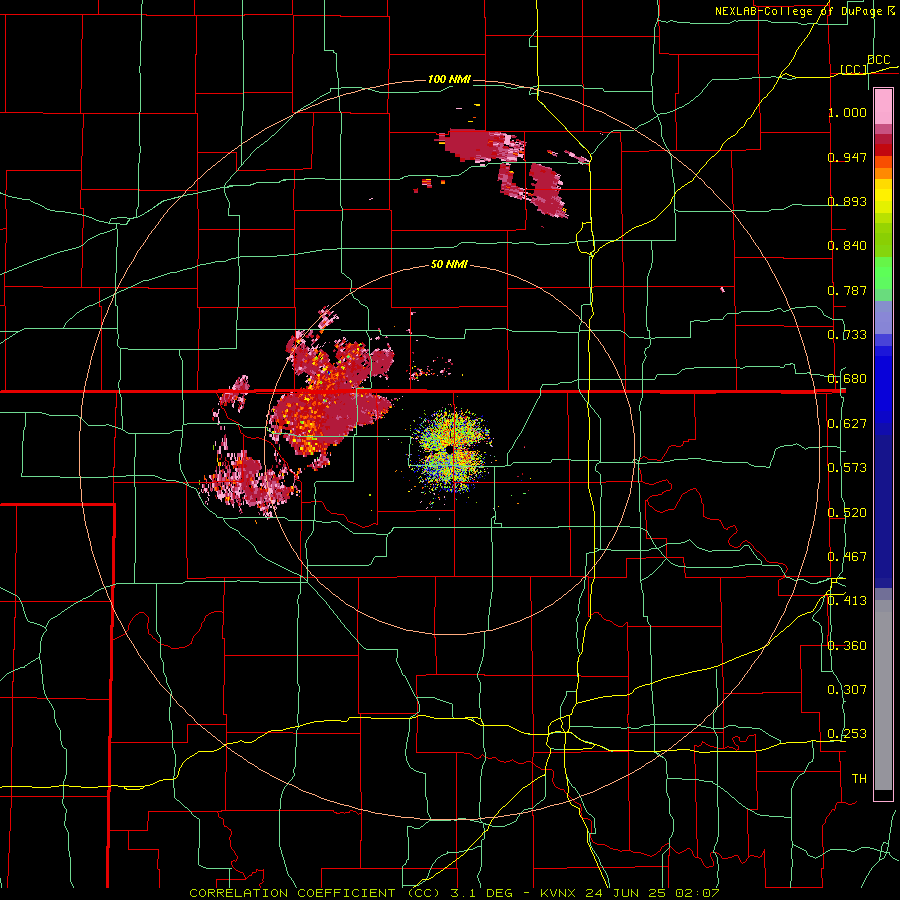Select the 0.947 scale value
Viewport: 900px width, 900px height.
(847, 157)
